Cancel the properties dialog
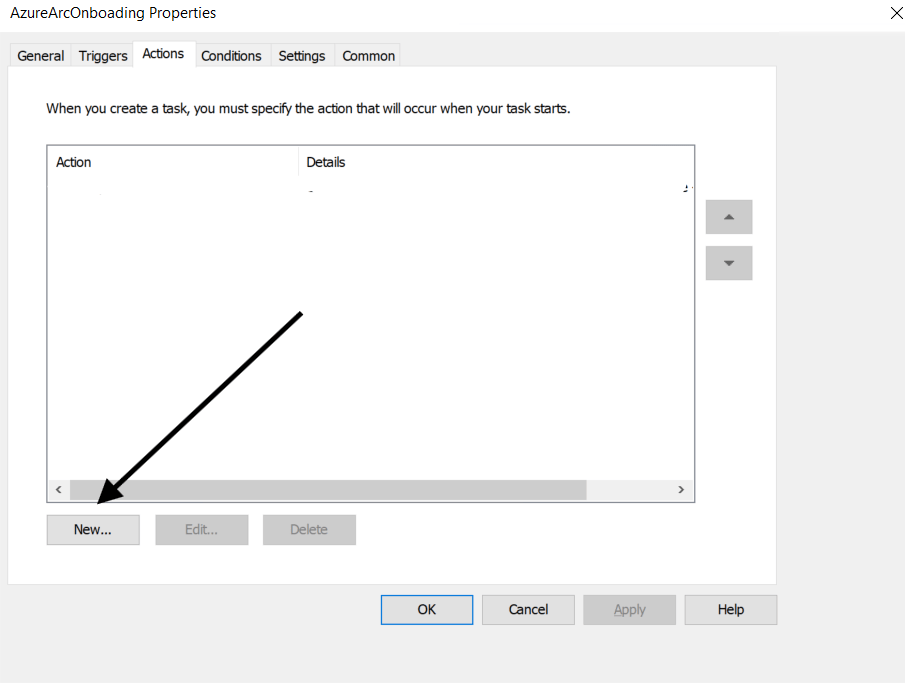This screenshot has width=905, height=683. tap(528, 610)
